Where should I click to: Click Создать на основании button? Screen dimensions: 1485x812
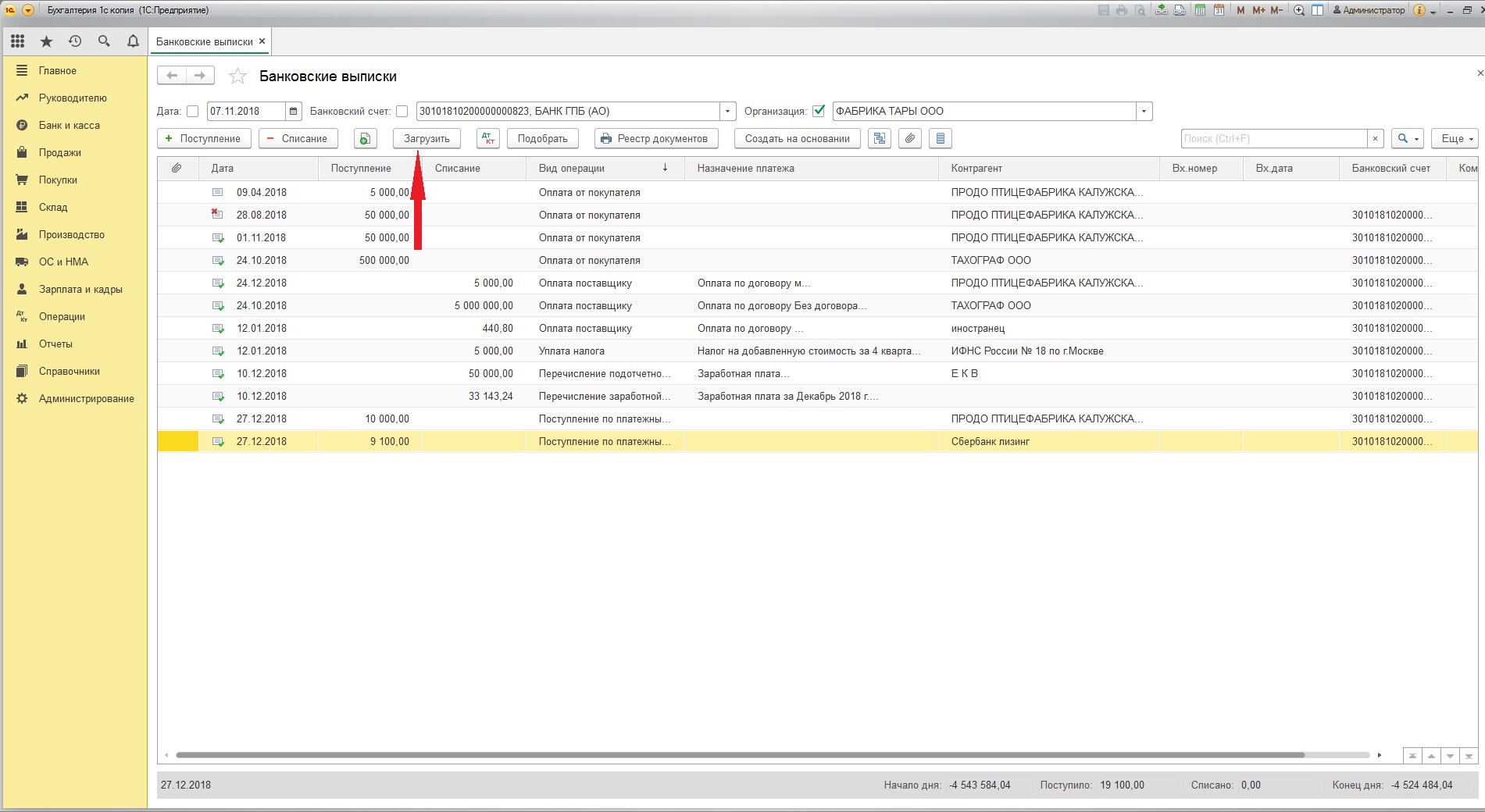tap(797, 139)
